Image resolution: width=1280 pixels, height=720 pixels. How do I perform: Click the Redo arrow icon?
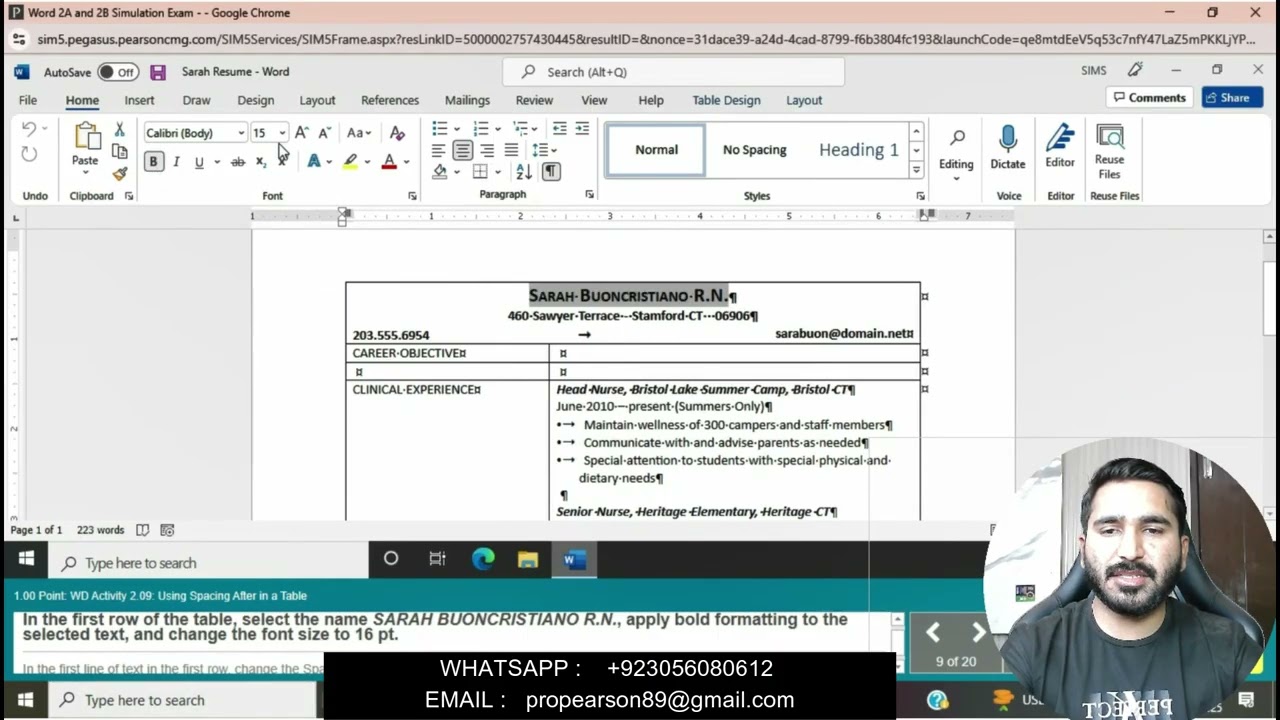[x=29, y=154]
